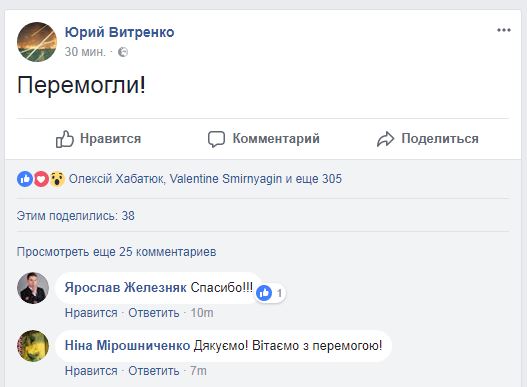Viewport: 527px width, 387px height.
Task: Click the red heart Love reaction icon
Action: click(41, 179)
